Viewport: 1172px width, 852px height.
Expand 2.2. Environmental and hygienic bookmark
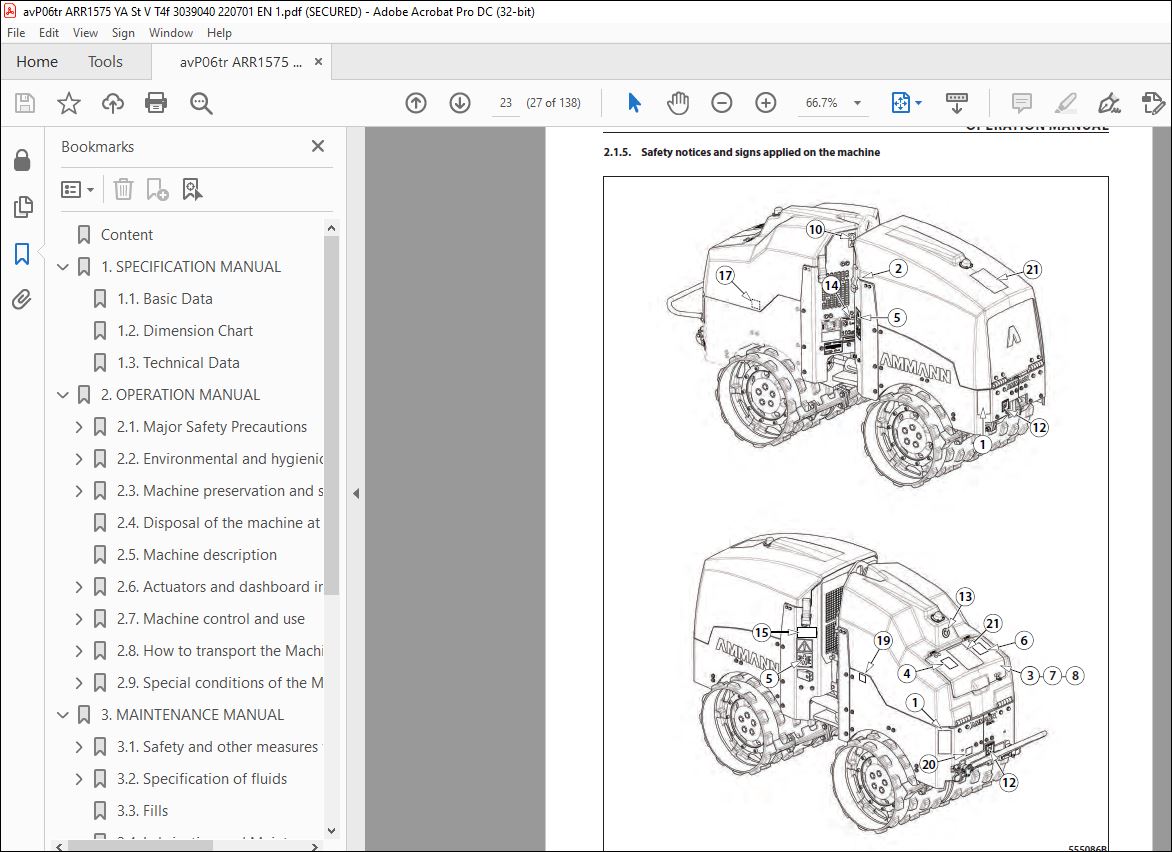coord(78,459)
